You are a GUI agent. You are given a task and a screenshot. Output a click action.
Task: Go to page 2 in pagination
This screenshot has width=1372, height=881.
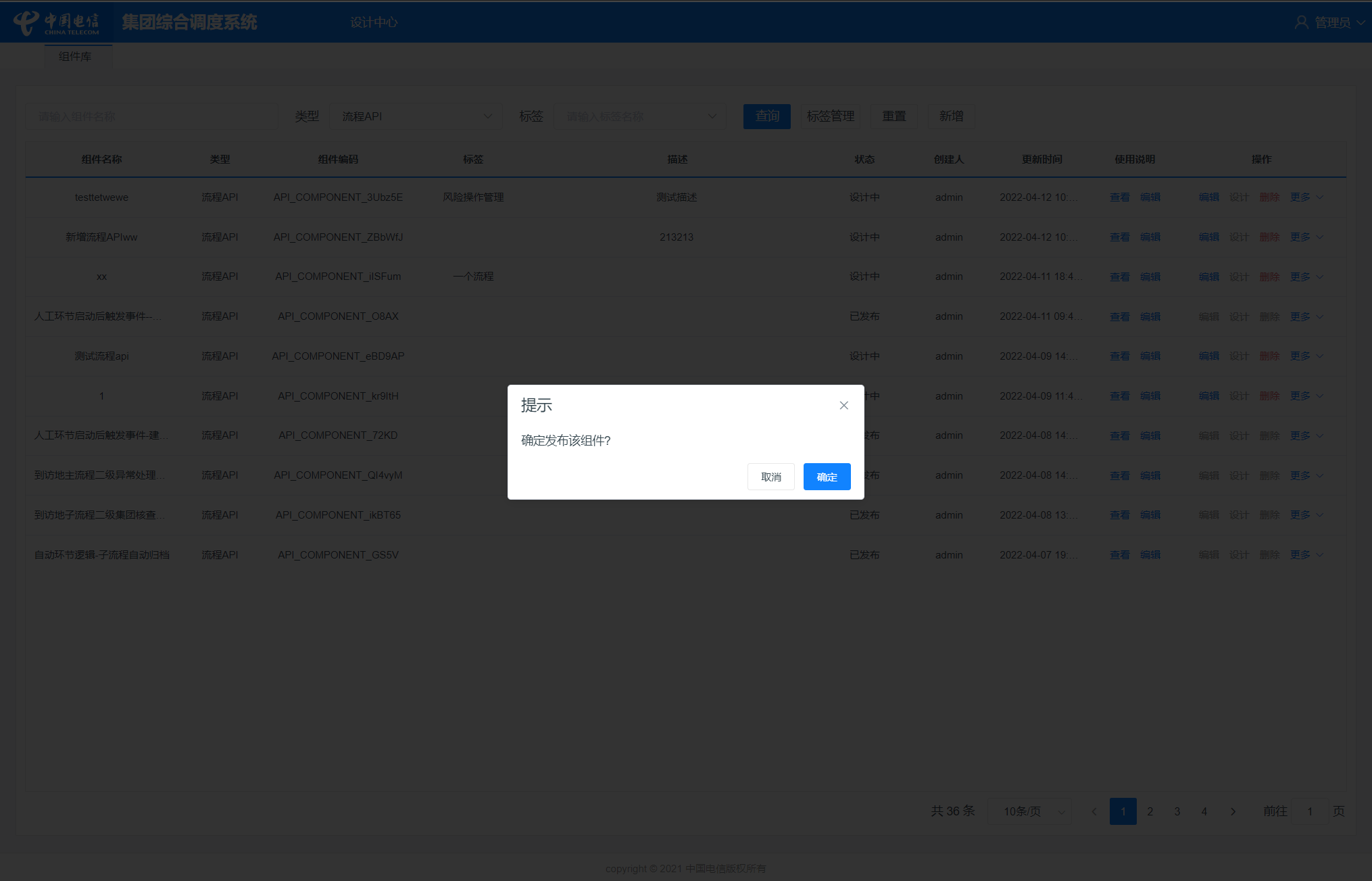point(1150,811)
